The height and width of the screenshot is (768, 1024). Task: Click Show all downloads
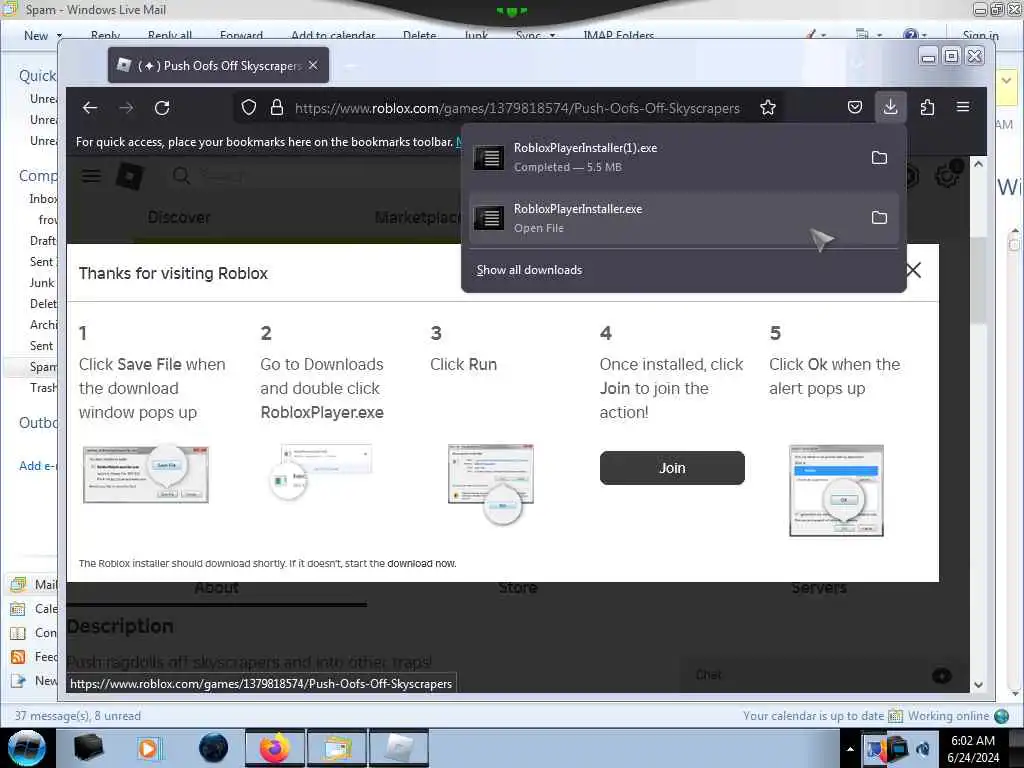click(x=529, y=270)
